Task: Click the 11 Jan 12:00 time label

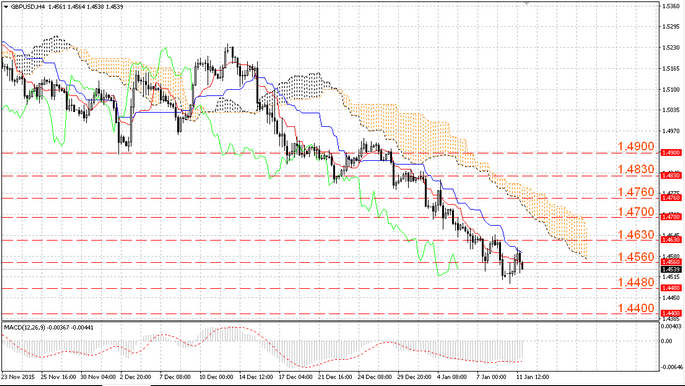Action: (533, 376)
